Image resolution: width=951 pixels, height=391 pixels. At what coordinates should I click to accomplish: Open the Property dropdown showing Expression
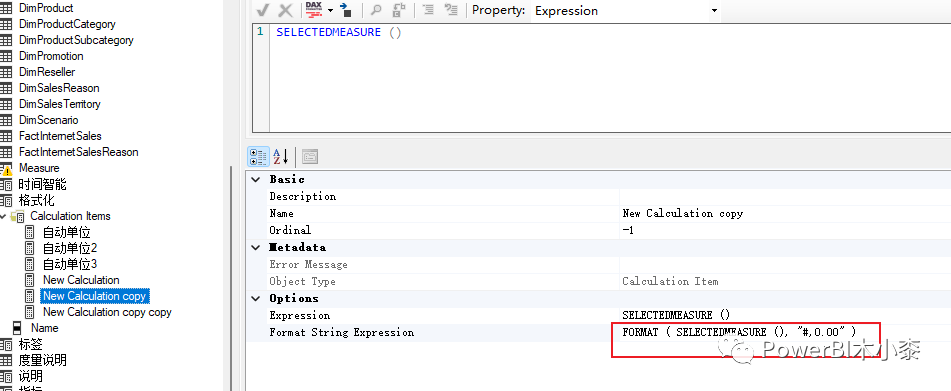(x=625, y=10)
